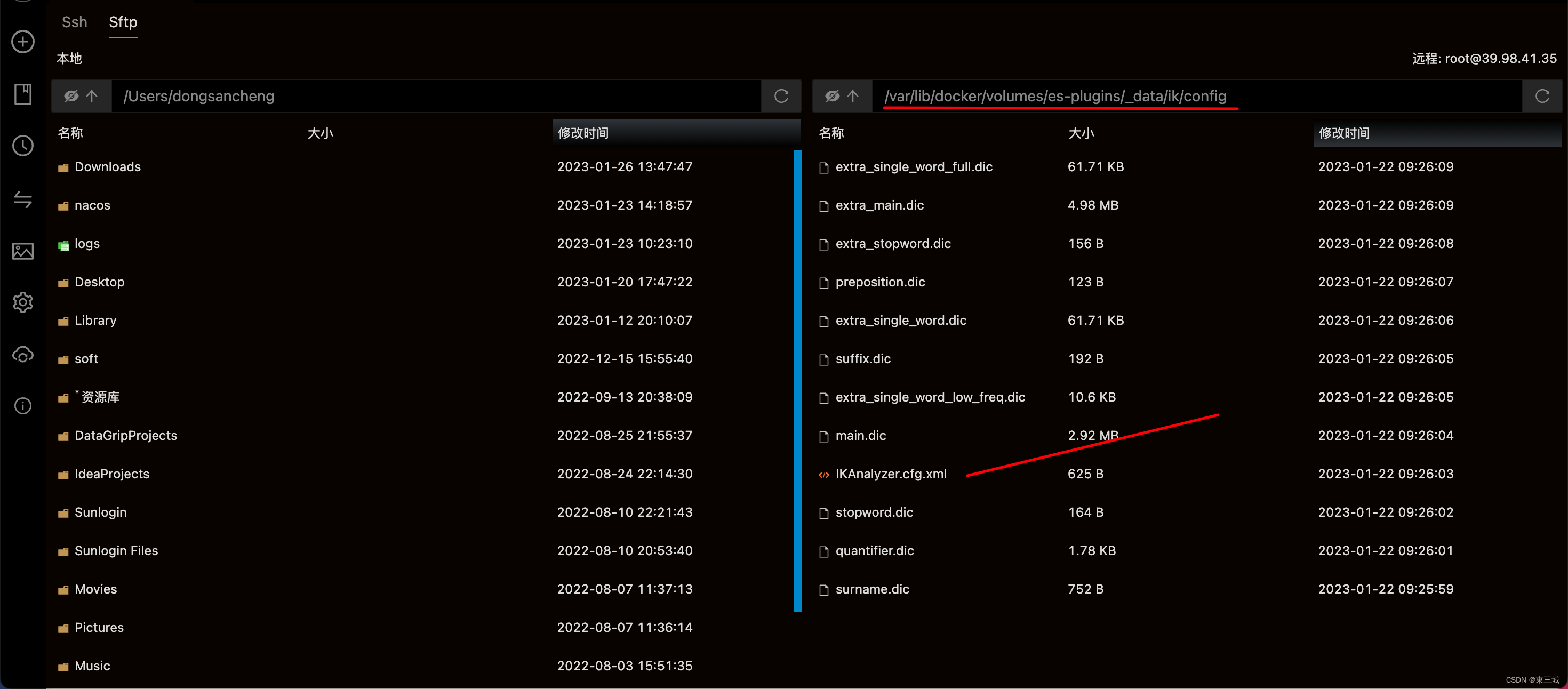Select extra_stopword.dic file
Image resolution: width=1568 pixels, height=689 pixels.
[893, 244]
